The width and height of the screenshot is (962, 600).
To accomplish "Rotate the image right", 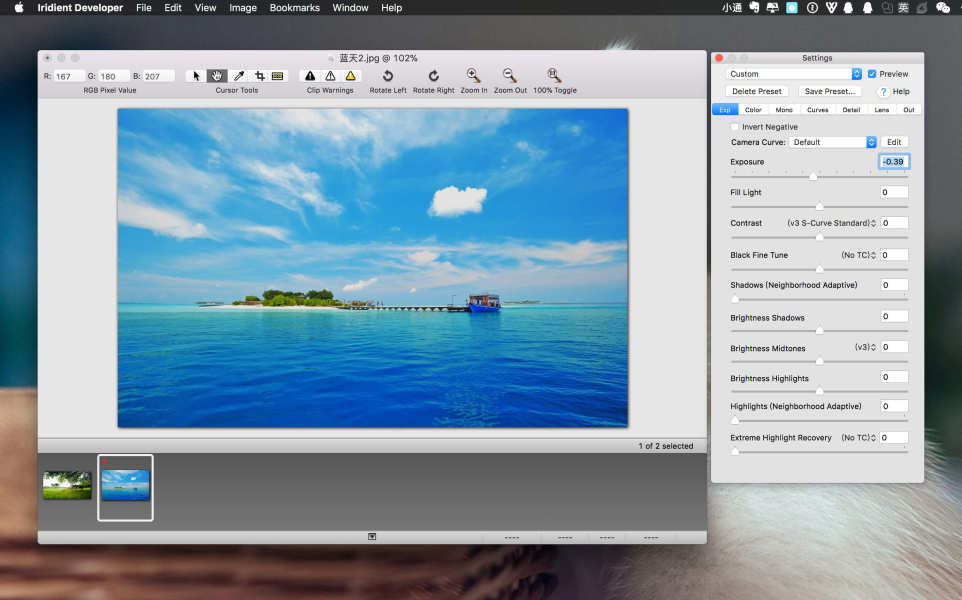I will 434,76.
